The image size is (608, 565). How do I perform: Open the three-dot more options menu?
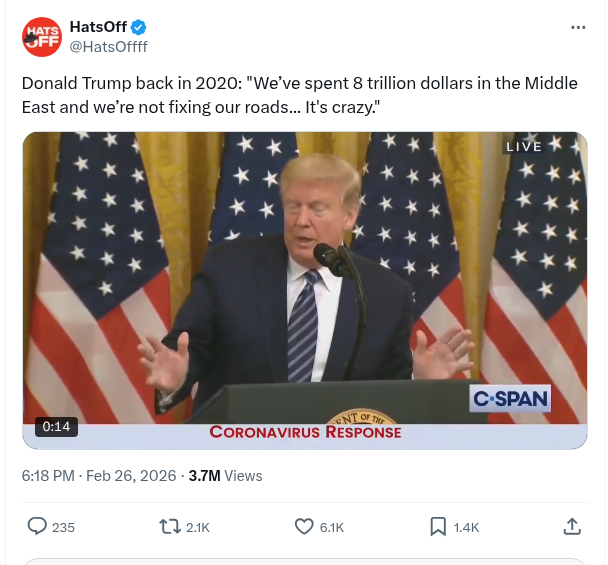[x=578, y=28]
